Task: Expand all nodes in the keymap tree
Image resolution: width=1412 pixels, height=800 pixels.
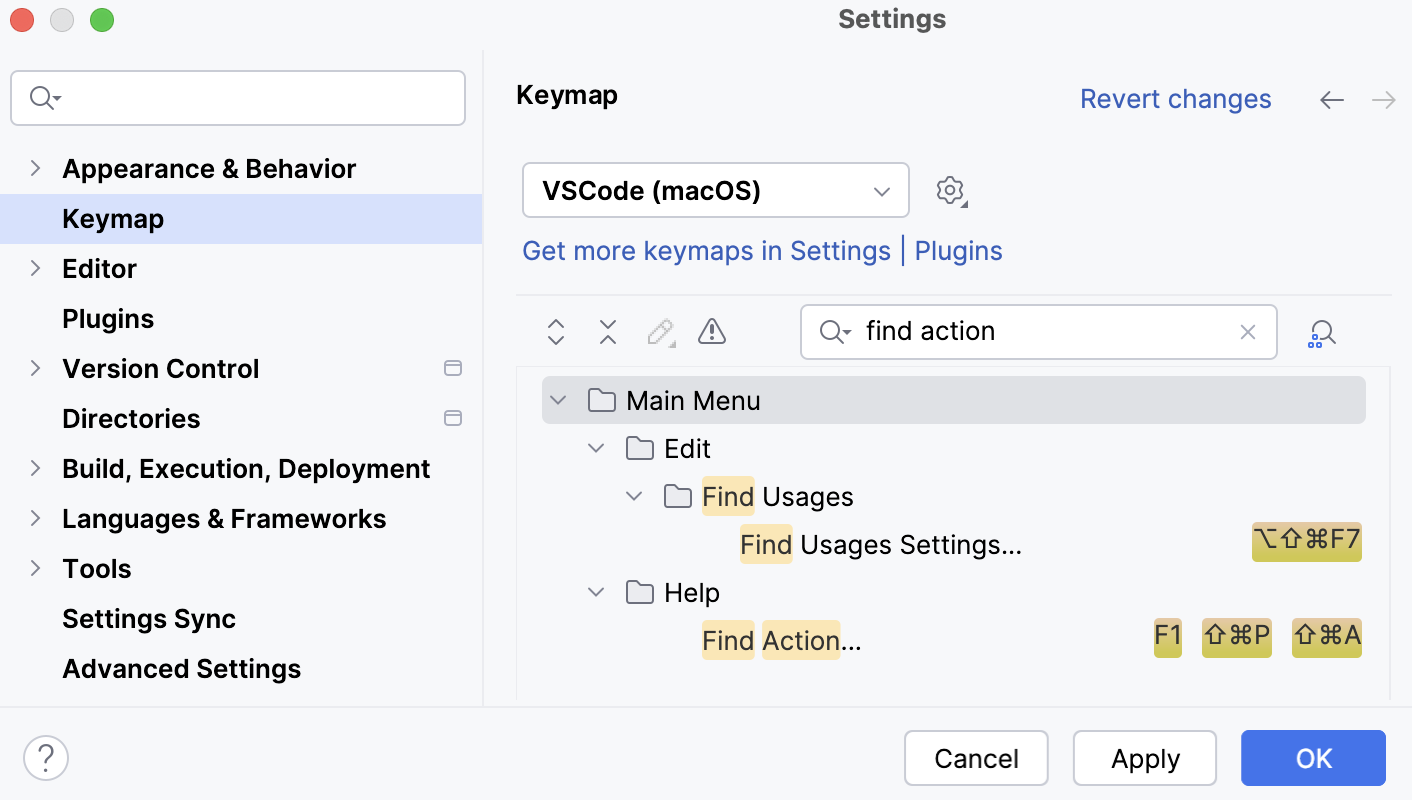Action: click(x=556, y=332)
